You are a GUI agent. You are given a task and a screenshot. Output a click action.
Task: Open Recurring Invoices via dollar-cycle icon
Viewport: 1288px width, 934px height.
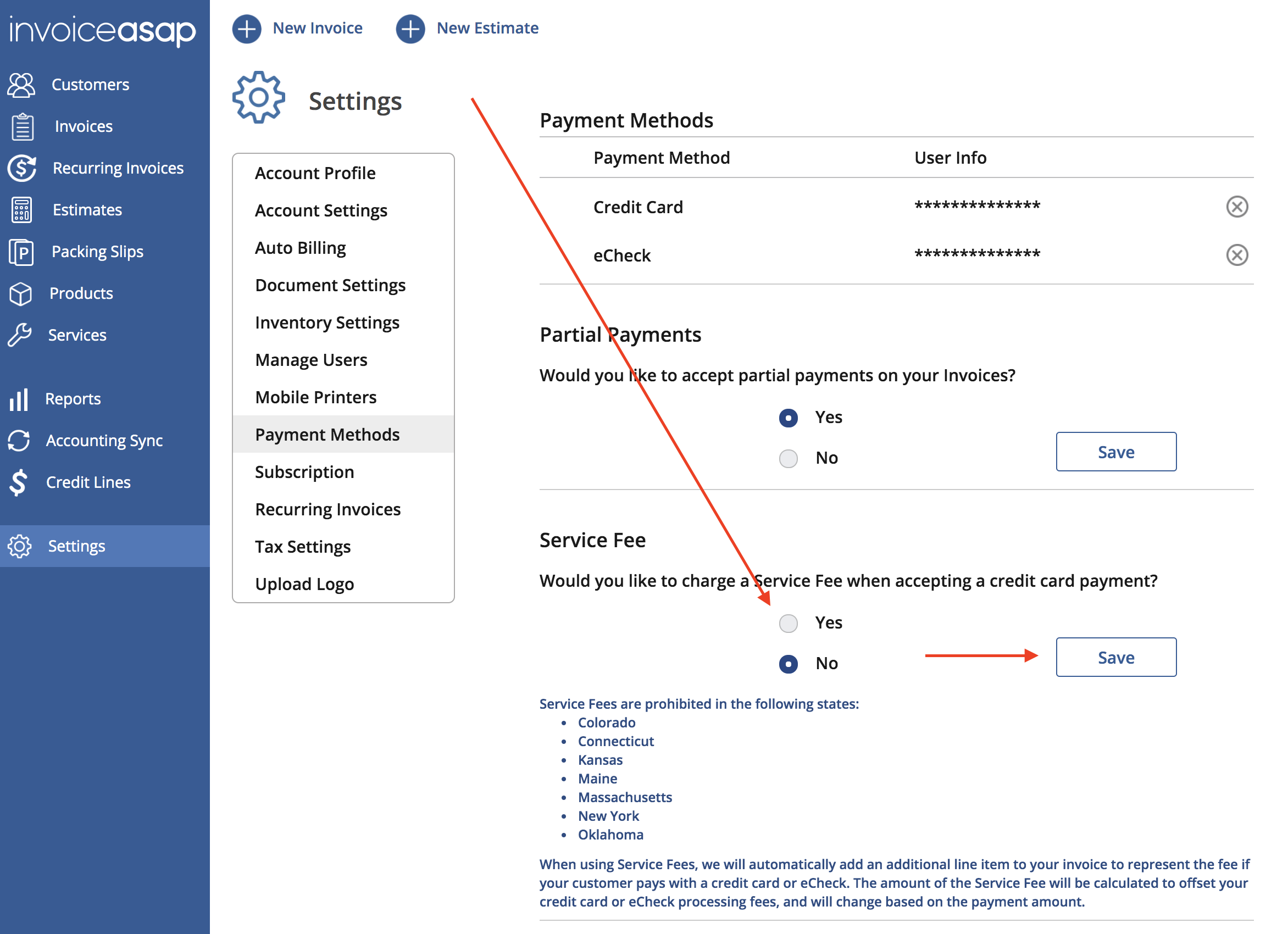tap(21, 168)
